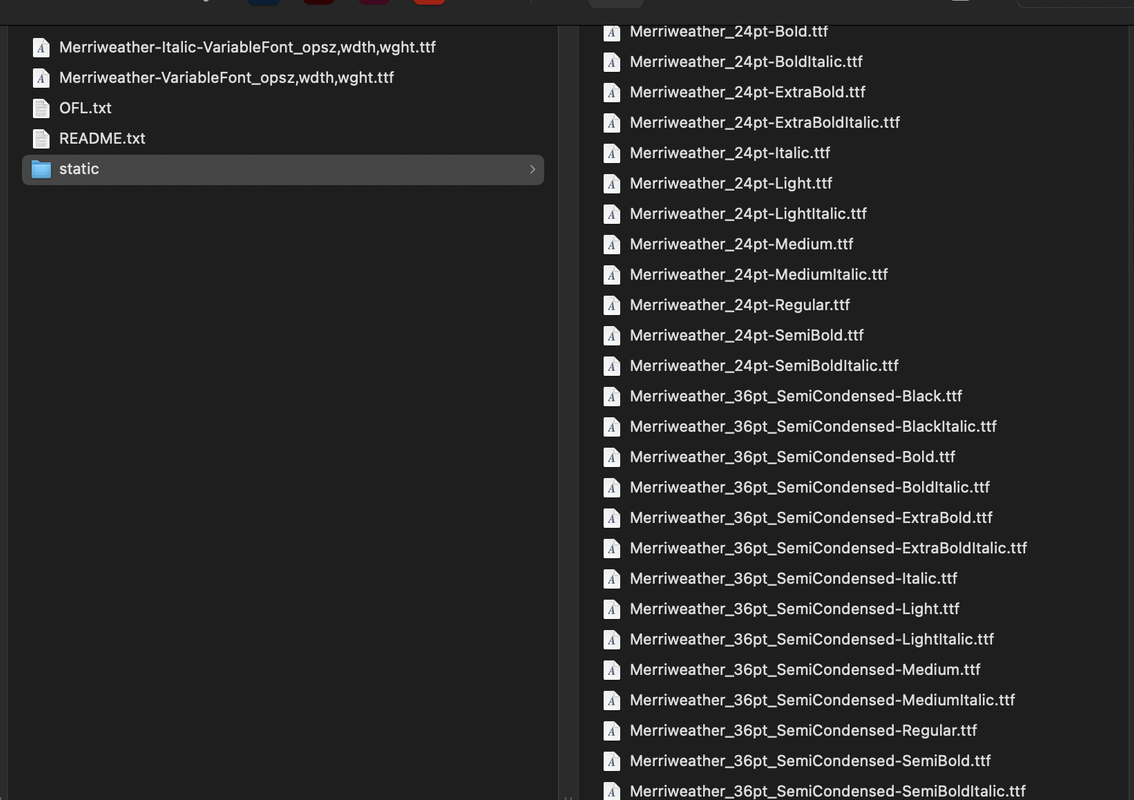Image resolution: width=1134 pixels, height=800 pixels.
Task: Select Merriweather_36pt_SemiCondensed-SemiBoldItalic.ttf file name
Action: 828,791
